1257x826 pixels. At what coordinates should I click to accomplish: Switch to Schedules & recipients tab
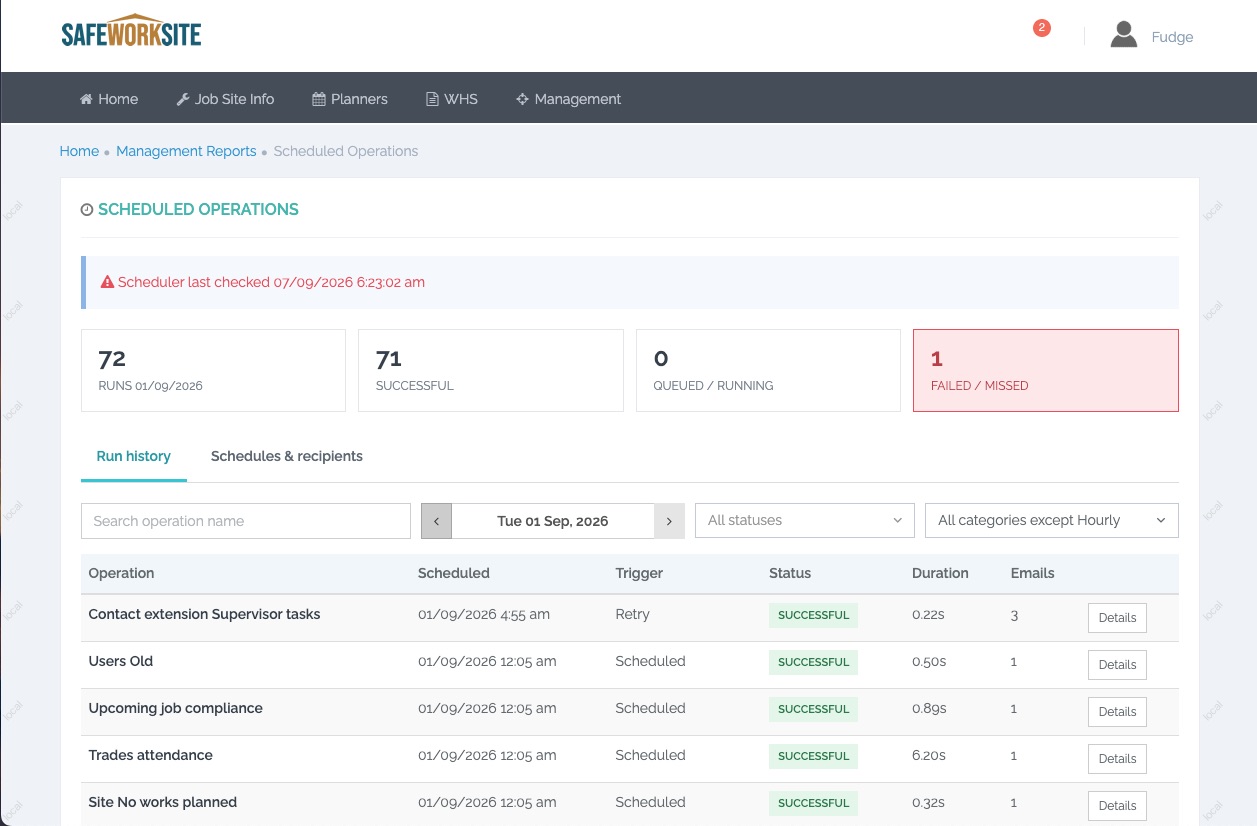[x=287, y=456]
